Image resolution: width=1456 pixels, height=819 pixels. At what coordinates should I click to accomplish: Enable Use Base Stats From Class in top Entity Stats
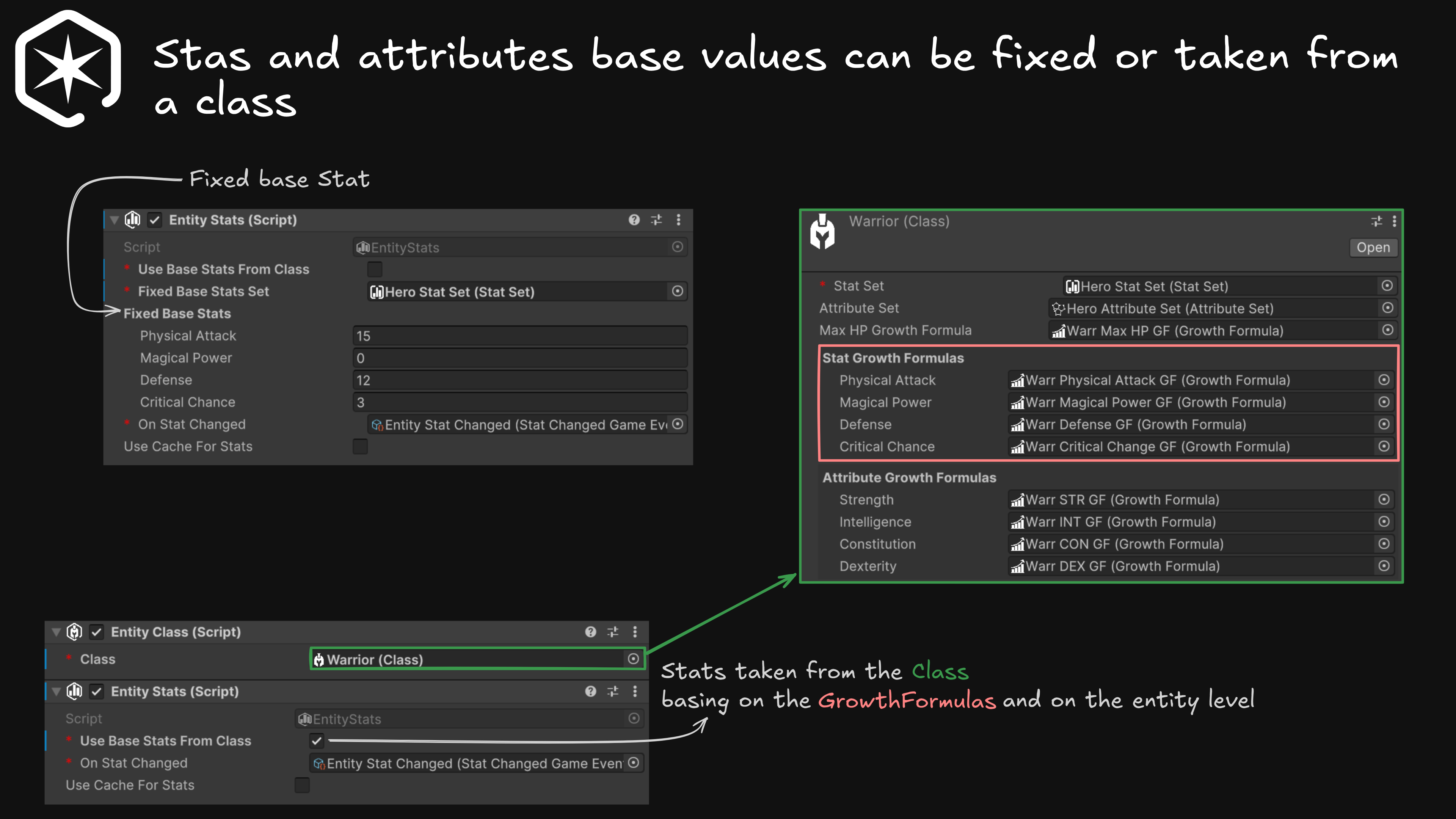pyautogui.click(x=375, y=269)
